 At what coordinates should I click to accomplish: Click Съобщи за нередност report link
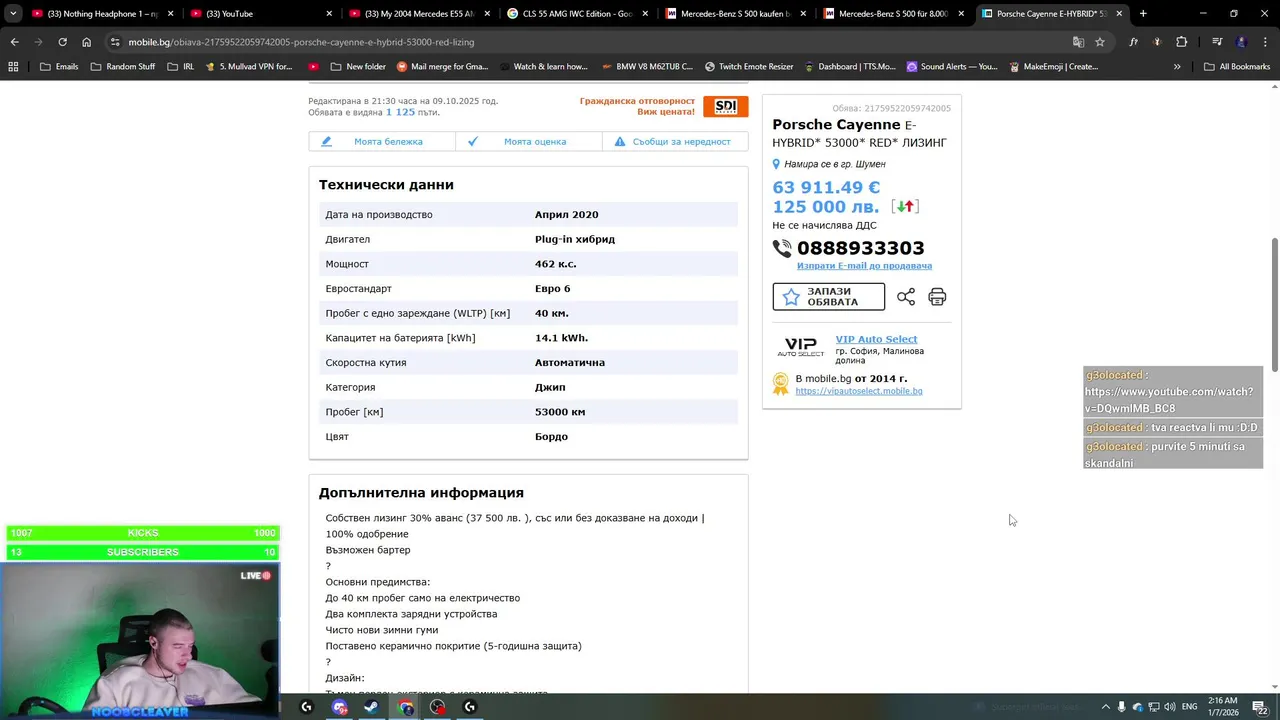click(675, 142)
